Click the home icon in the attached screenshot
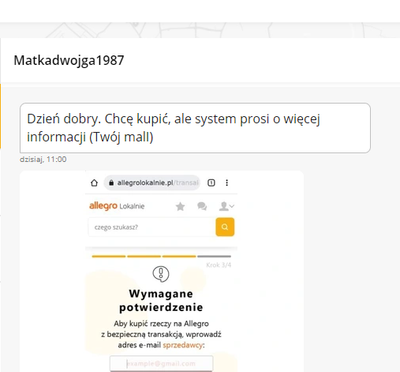 click(x=94, y=183)
